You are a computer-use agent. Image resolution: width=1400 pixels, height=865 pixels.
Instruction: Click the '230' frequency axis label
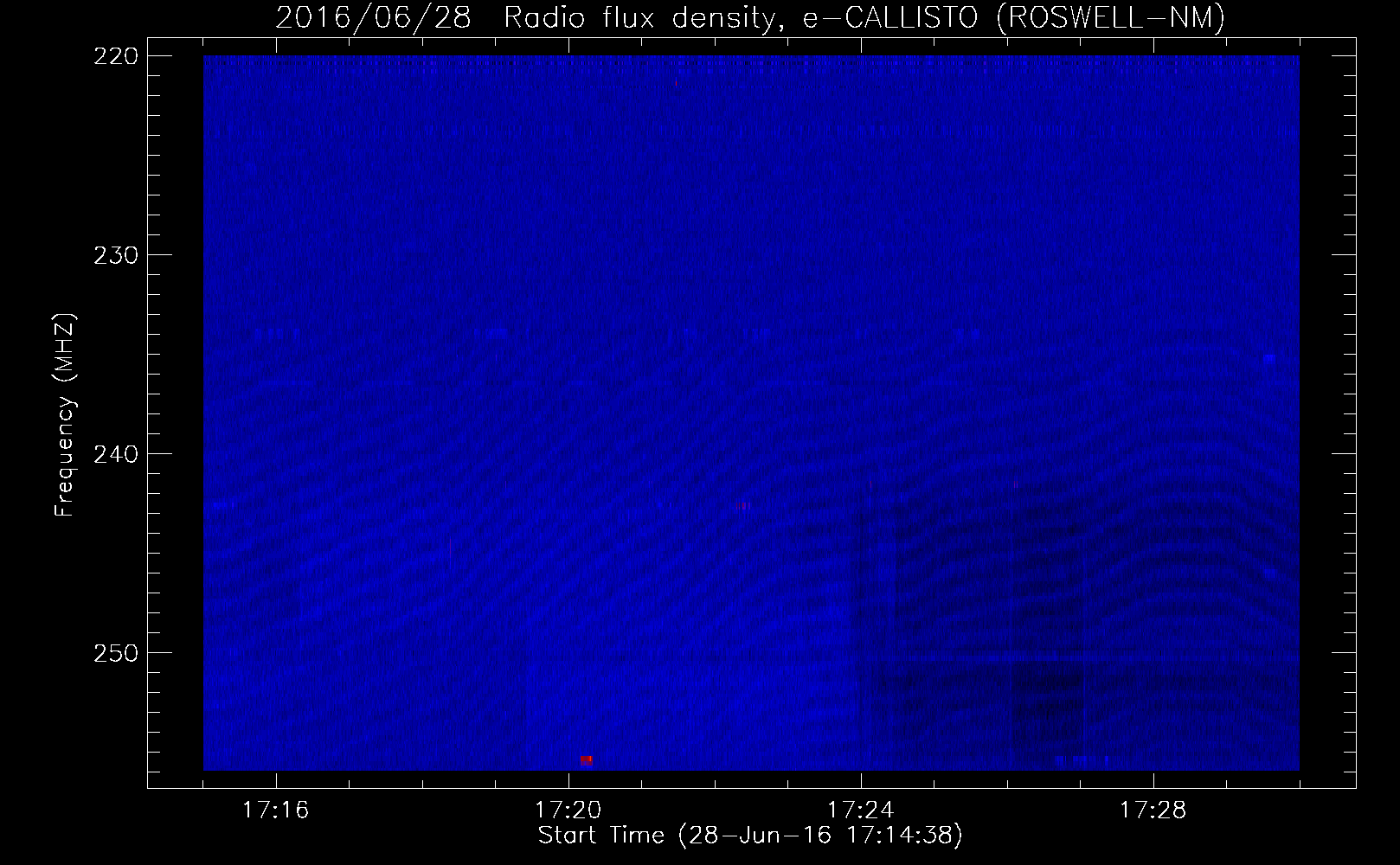point(115,255)
